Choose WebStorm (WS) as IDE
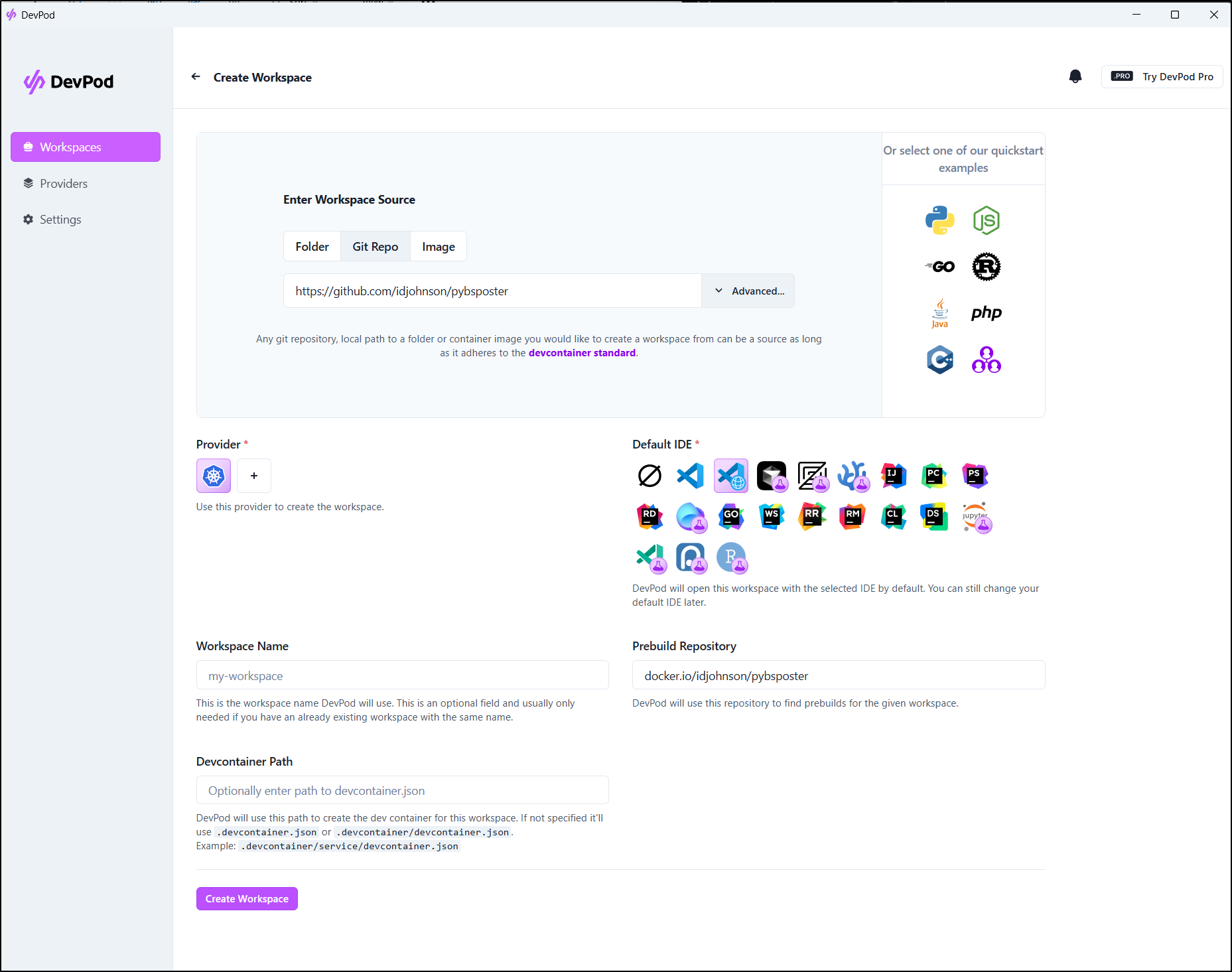The image size is (1232, 972). coord(772,516)
